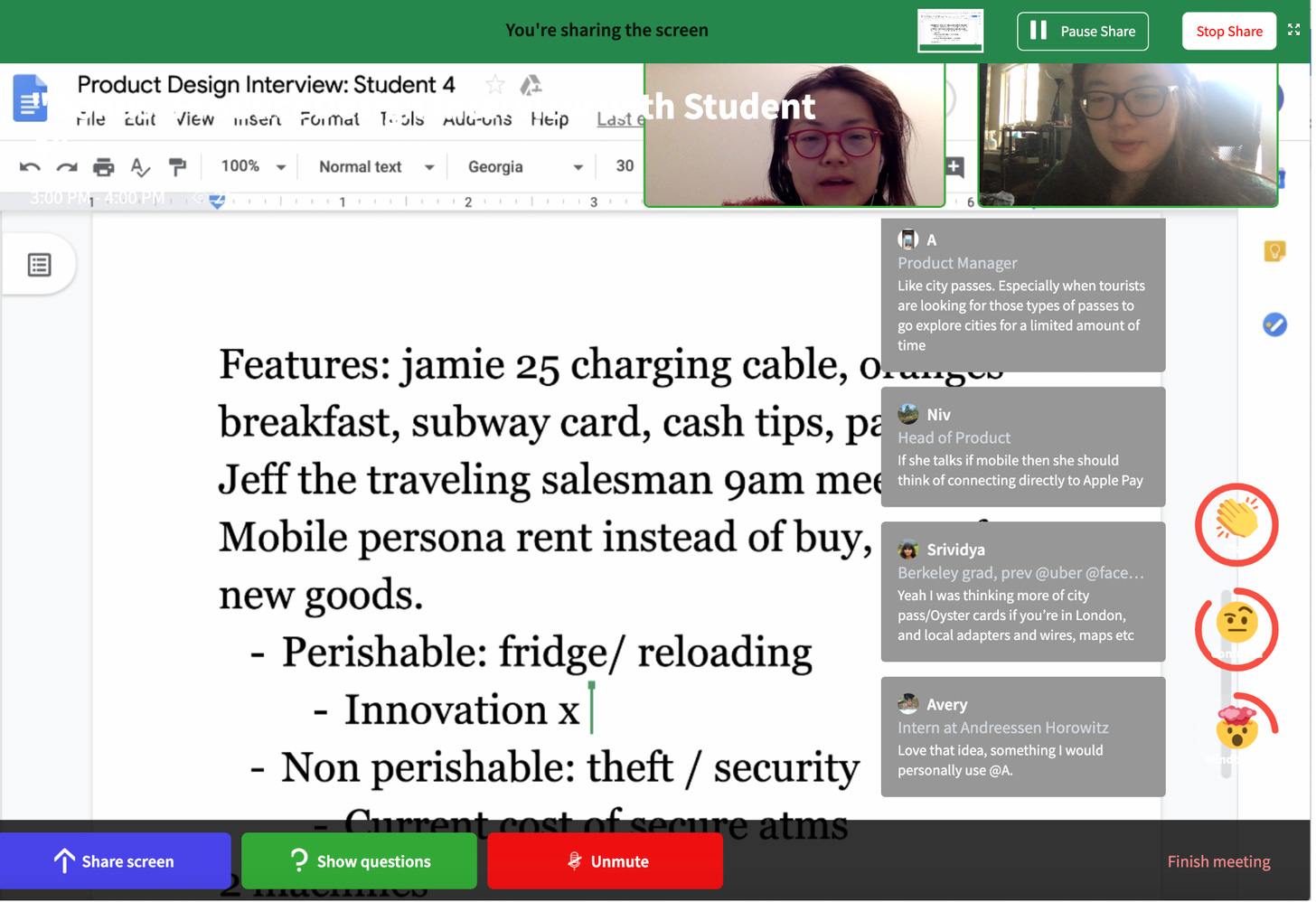1316x902 pixels.
Task: Open the File menu
Action: (x=90, y=119)
